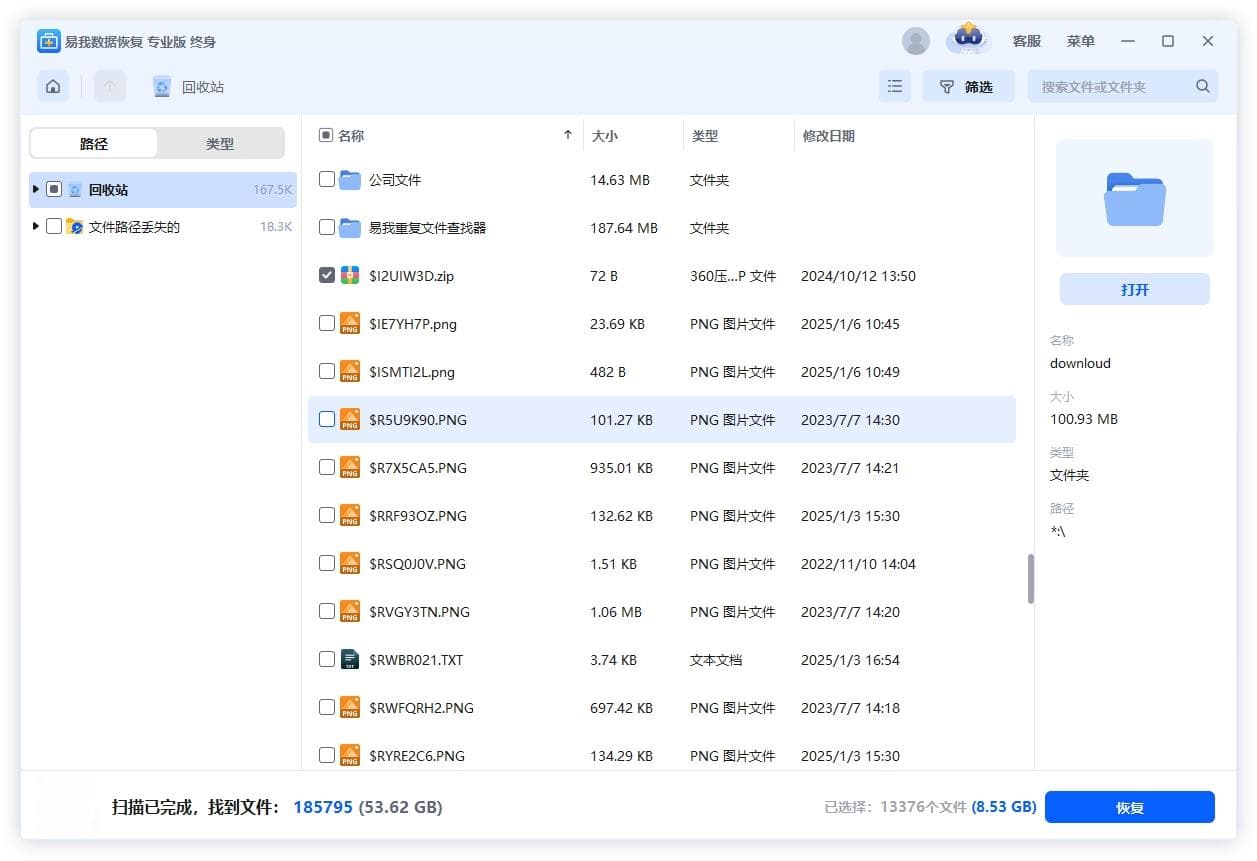Click the PNG icon of $ISMTI2L.png
This screenshot has height=861, width=1257.
[x=350, y=371]
